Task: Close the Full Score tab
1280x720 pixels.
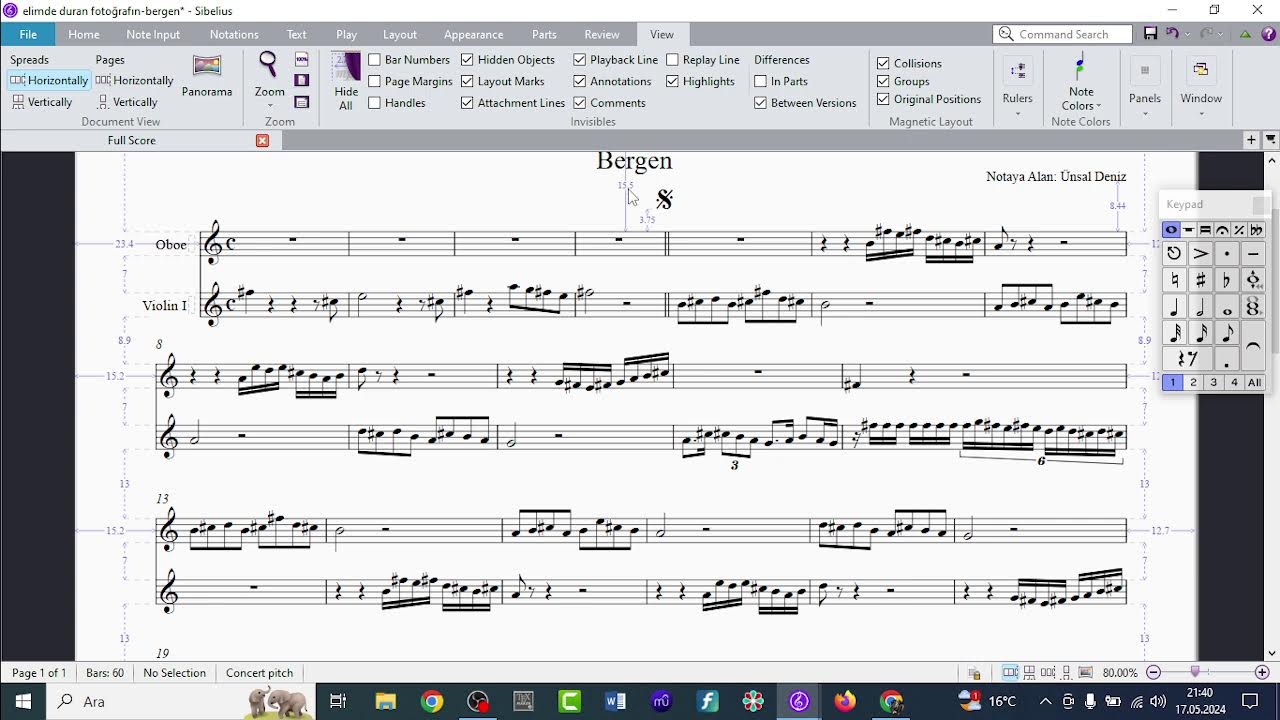Action: pyautogui.click(x=262, y=140)
